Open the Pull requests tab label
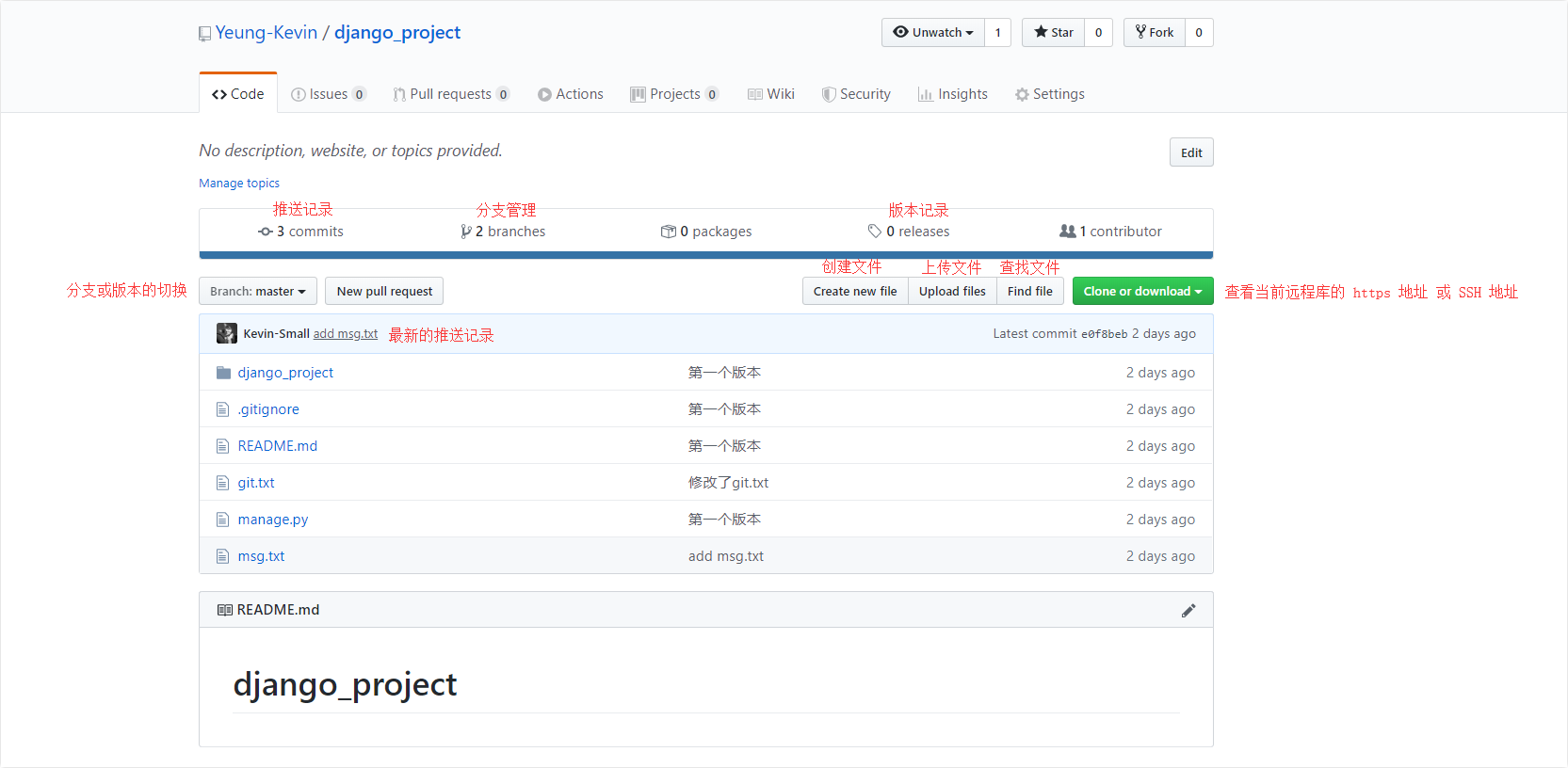Image resolution: width=1568 pixels, height=768 pixels. [451, 94]
